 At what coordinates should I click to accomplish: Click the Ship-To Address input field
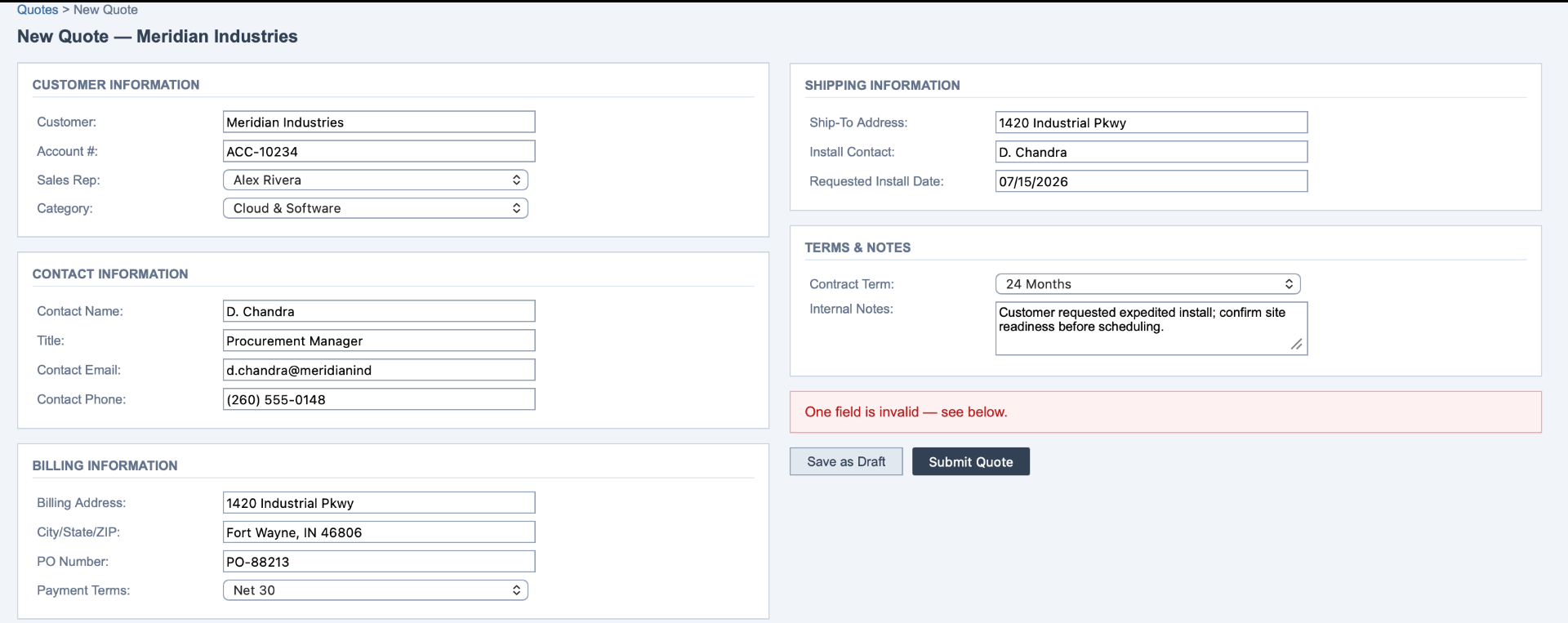click(x=1151, y=122)
